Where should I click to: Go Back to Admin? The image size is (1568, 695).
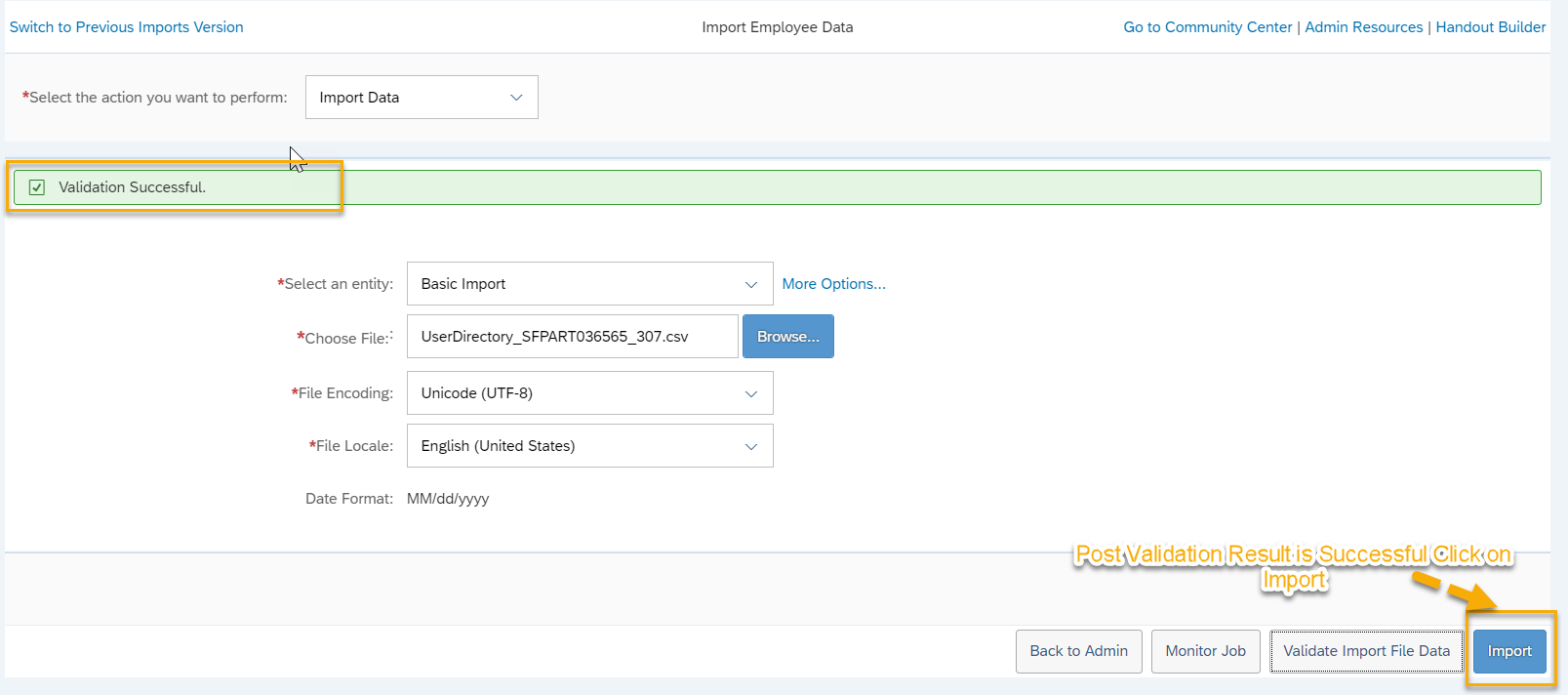coord(1078,651)
